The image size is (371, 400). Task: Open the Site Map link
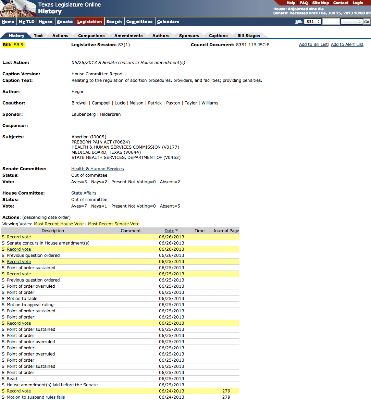320,3
